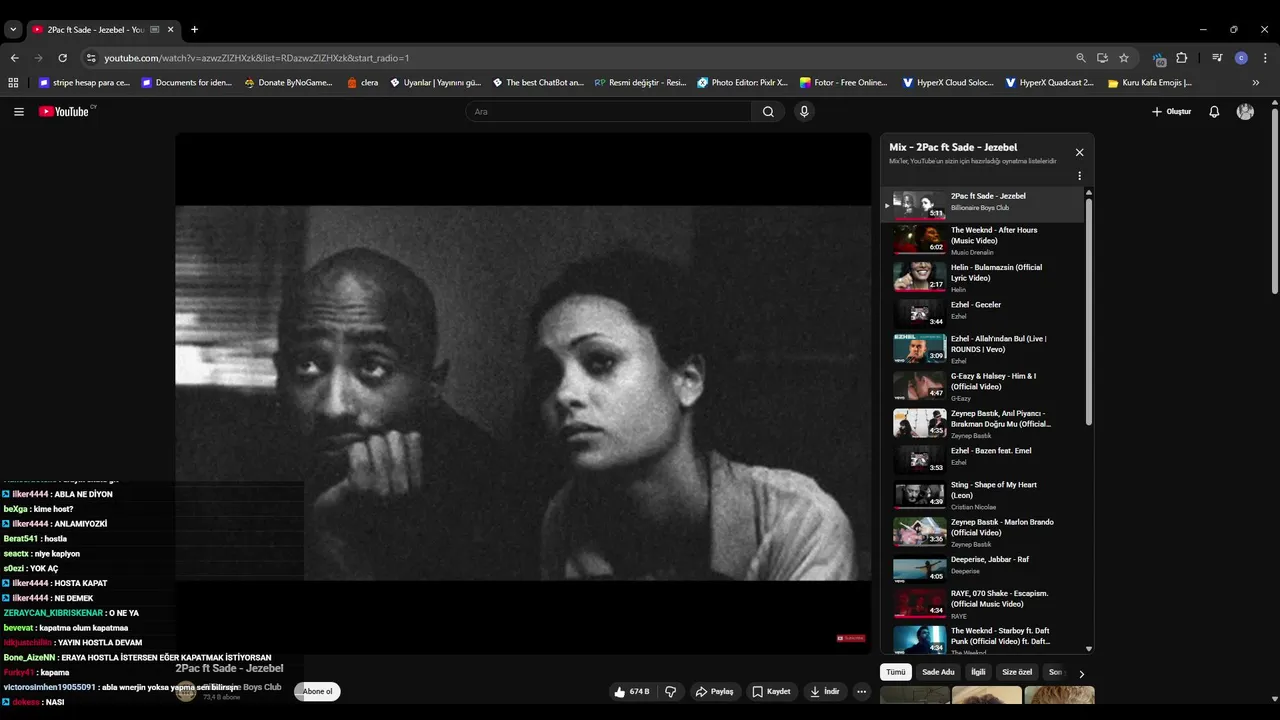
Task: Open the Kuru Kafa Emojis bookmark folder
Action: [1150, 83]
